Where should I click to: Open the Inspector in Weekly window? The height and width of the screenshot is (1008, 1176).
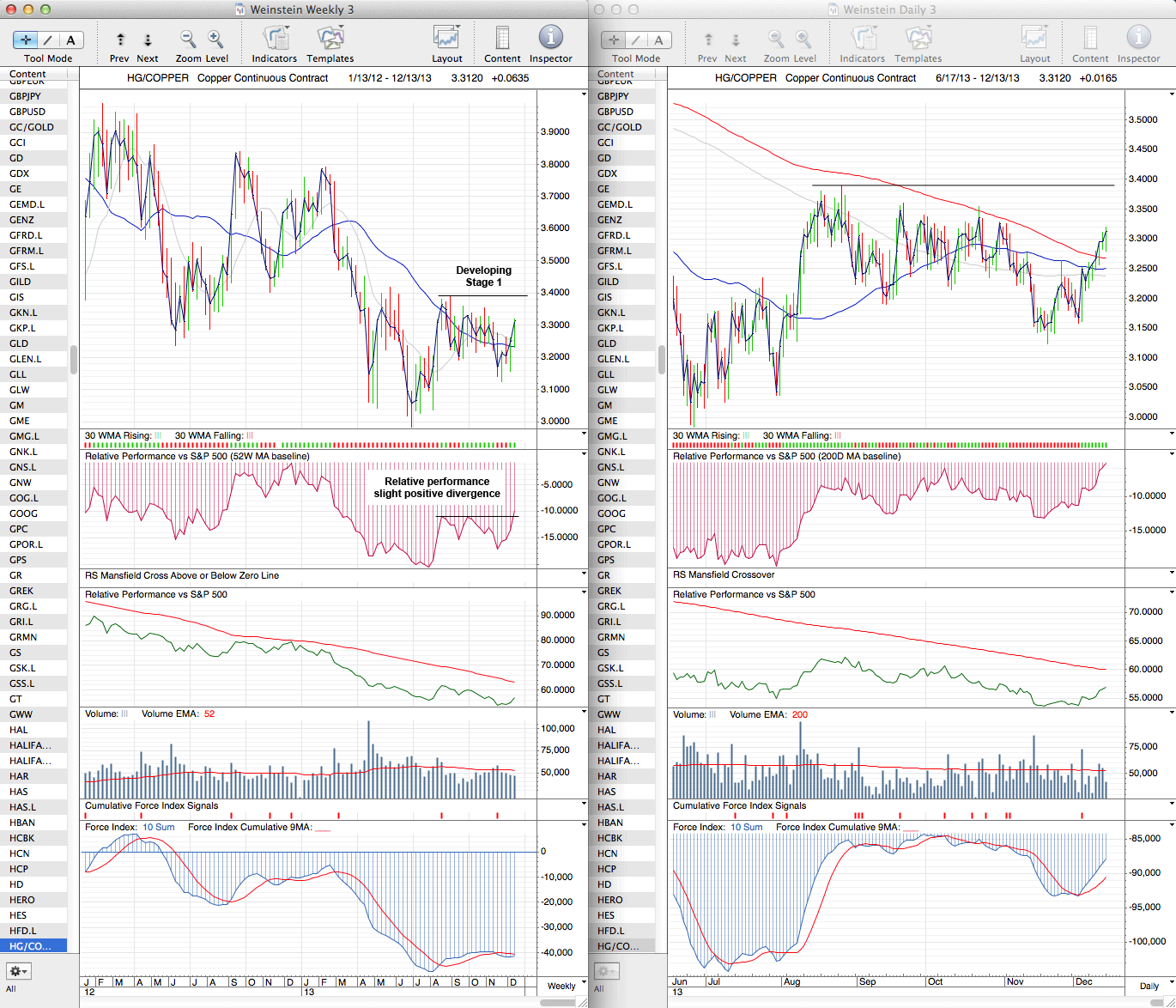(550, 39)
